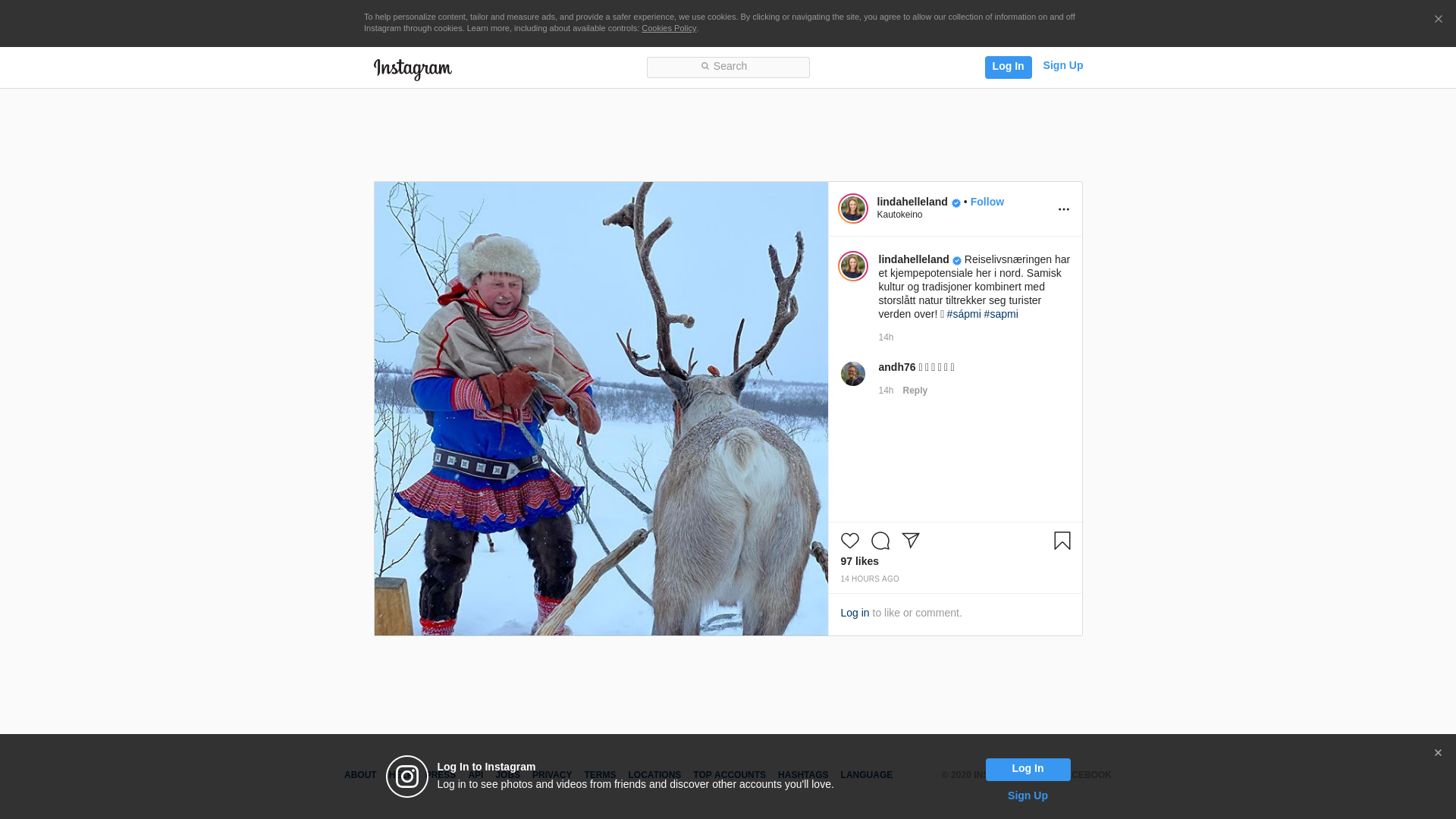The height and width of the screenshot is (819, 1456).
Task: Save post with bookmark icon
Action: pyautogui.click(x=1062, y=541)
